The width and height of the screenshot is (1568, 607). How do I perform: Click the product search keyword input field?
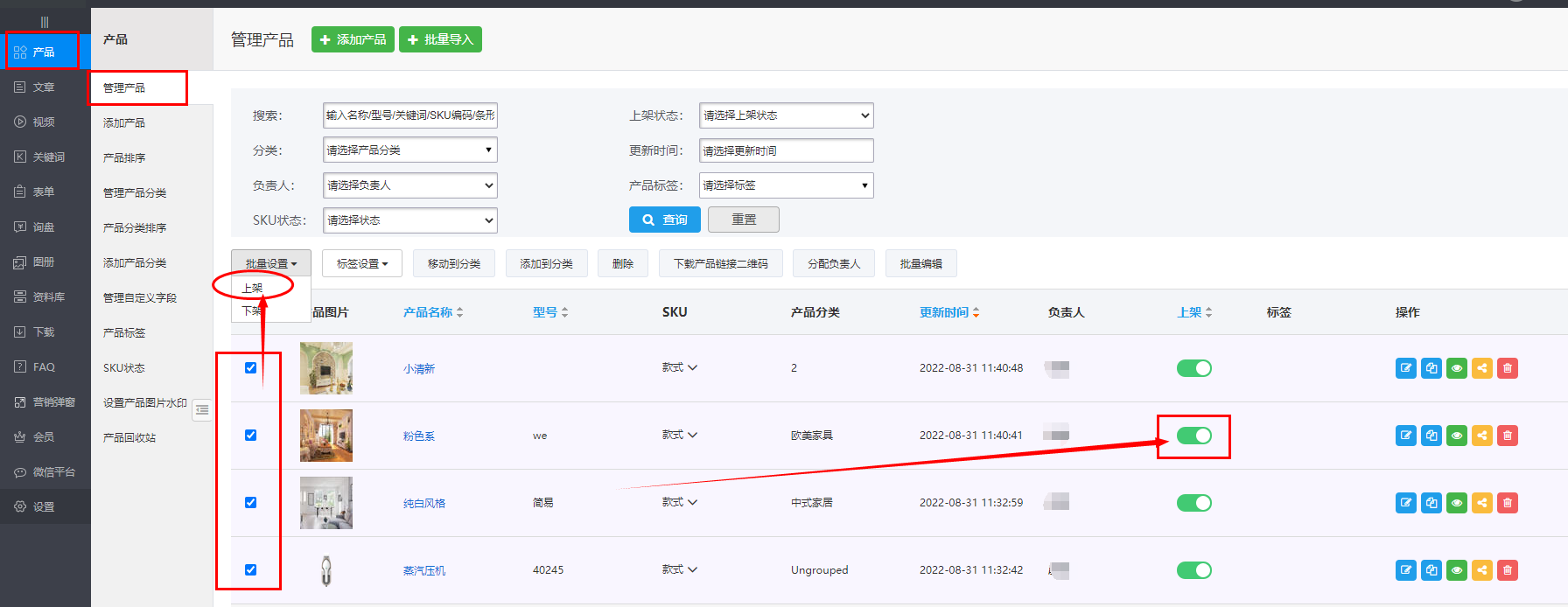(410, 115)
